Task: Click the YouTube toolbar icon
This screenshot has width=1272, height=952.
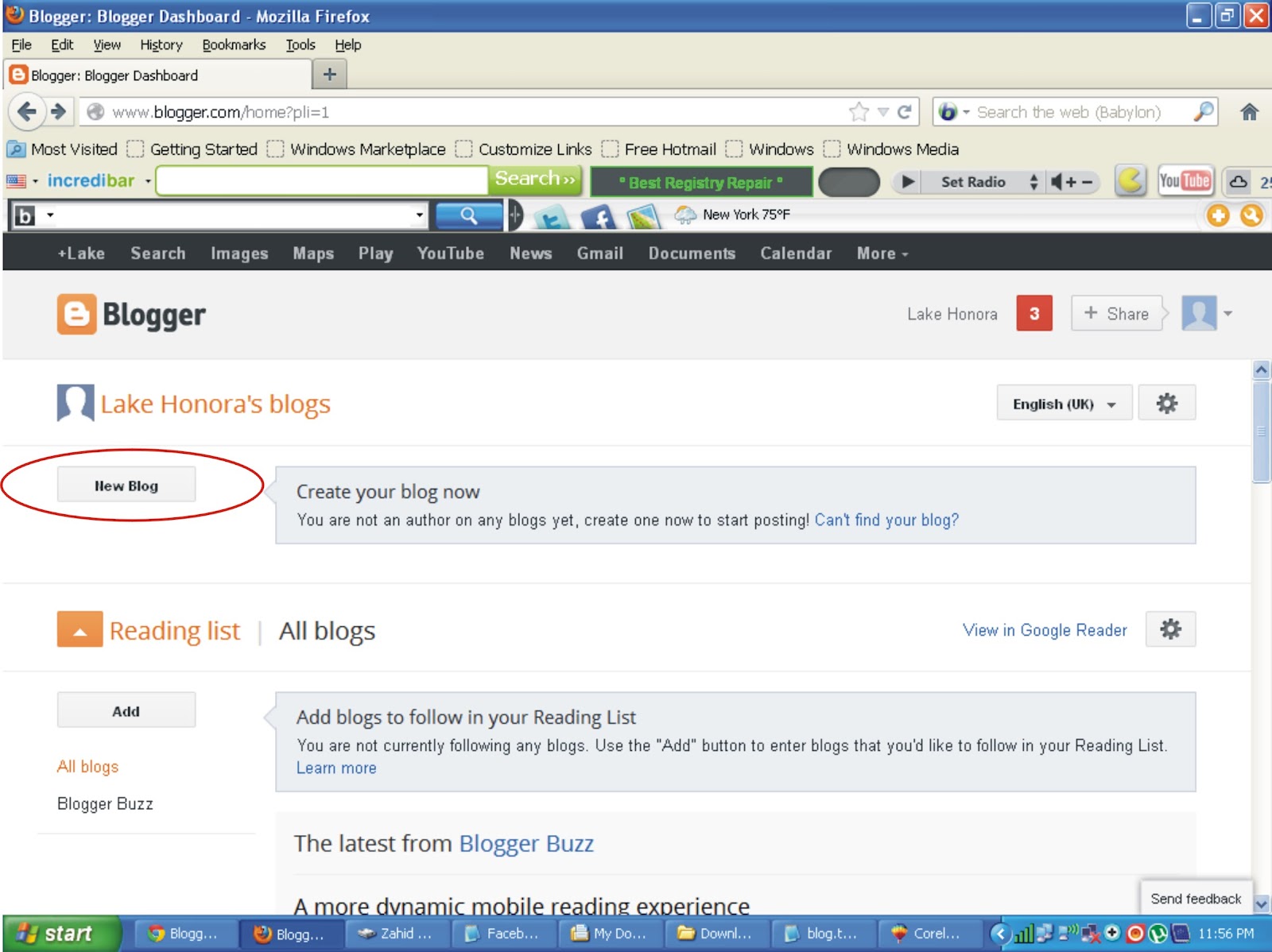Action: 1185,181
